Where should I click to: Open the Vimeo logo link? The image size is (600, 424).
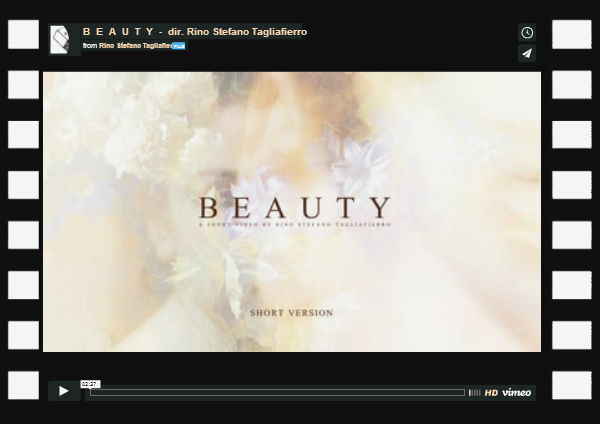click(x=517, y=393)
